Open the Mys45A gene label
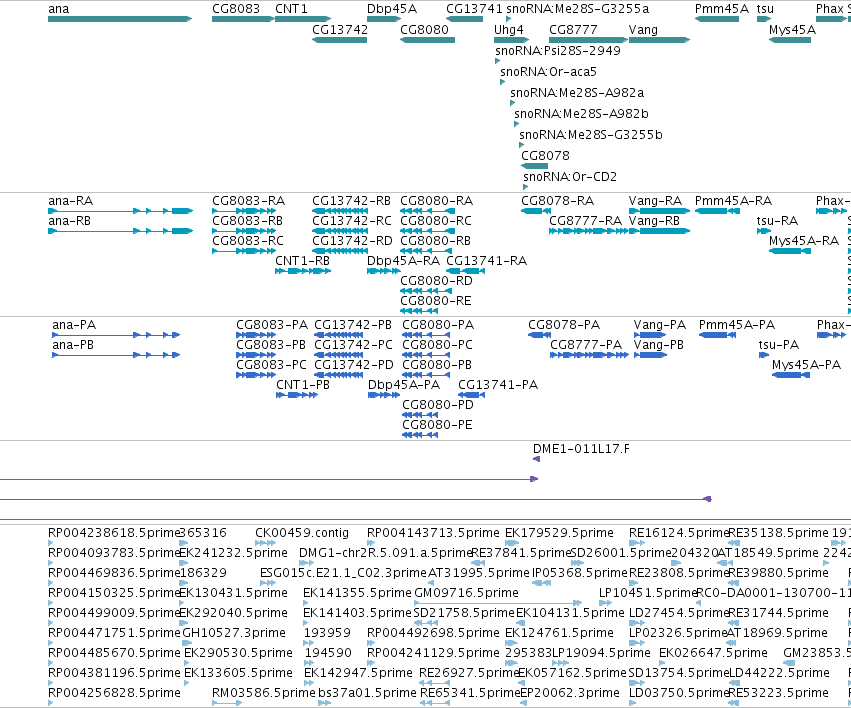This screenshot has width=851, height=708. (792, 30)
